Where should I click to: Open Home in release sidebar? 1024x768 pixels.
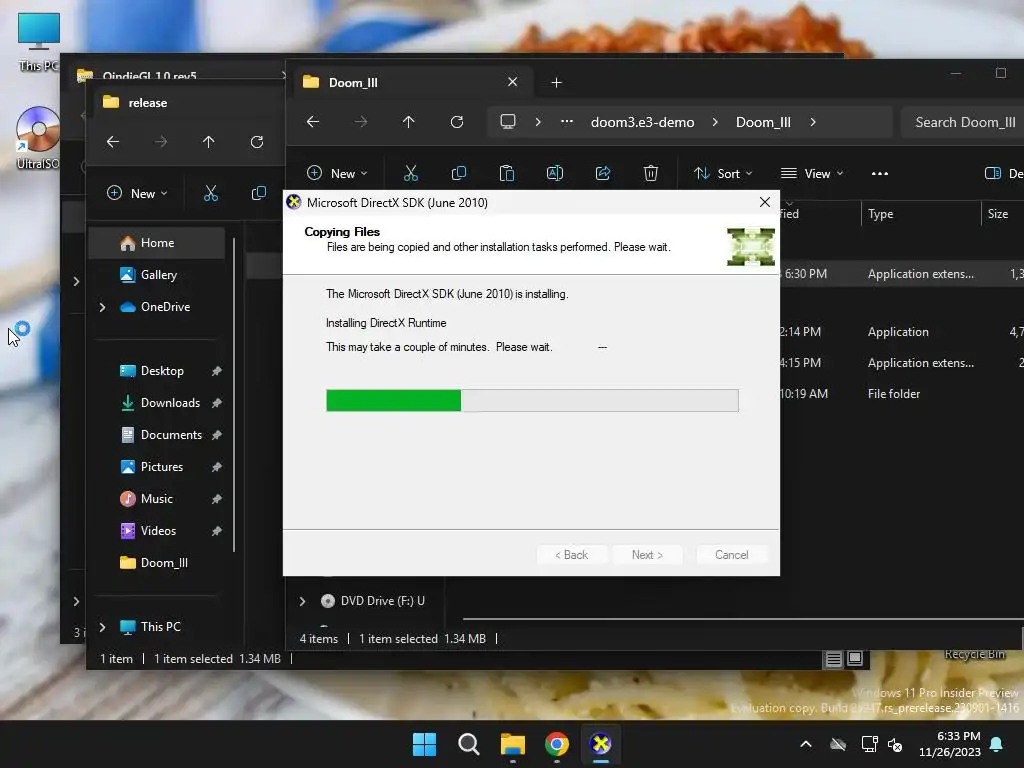coord(157,243)
